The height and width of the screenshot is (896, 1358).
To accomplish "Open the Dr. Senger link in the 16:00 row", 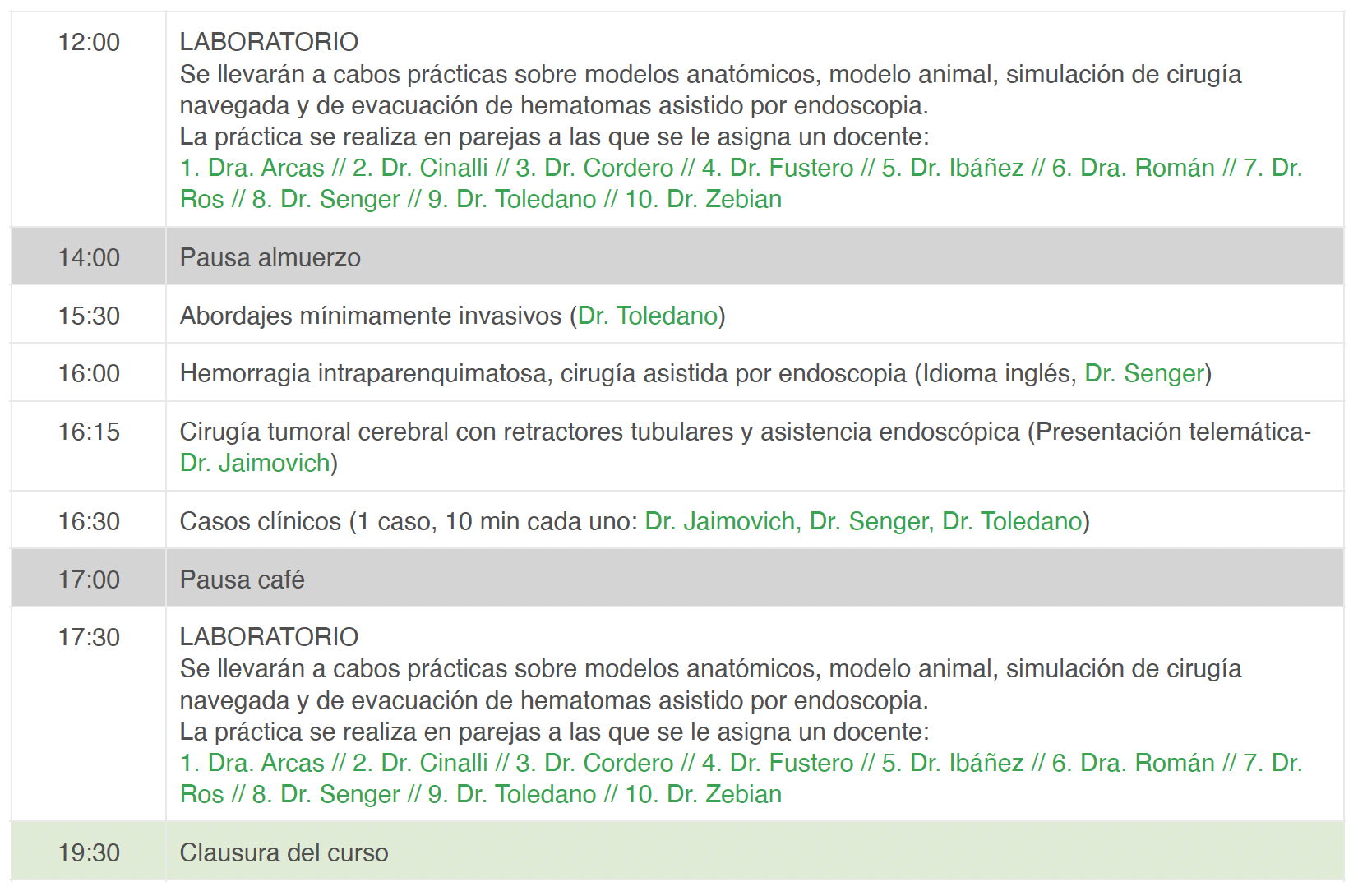I will coord(1144,373).
